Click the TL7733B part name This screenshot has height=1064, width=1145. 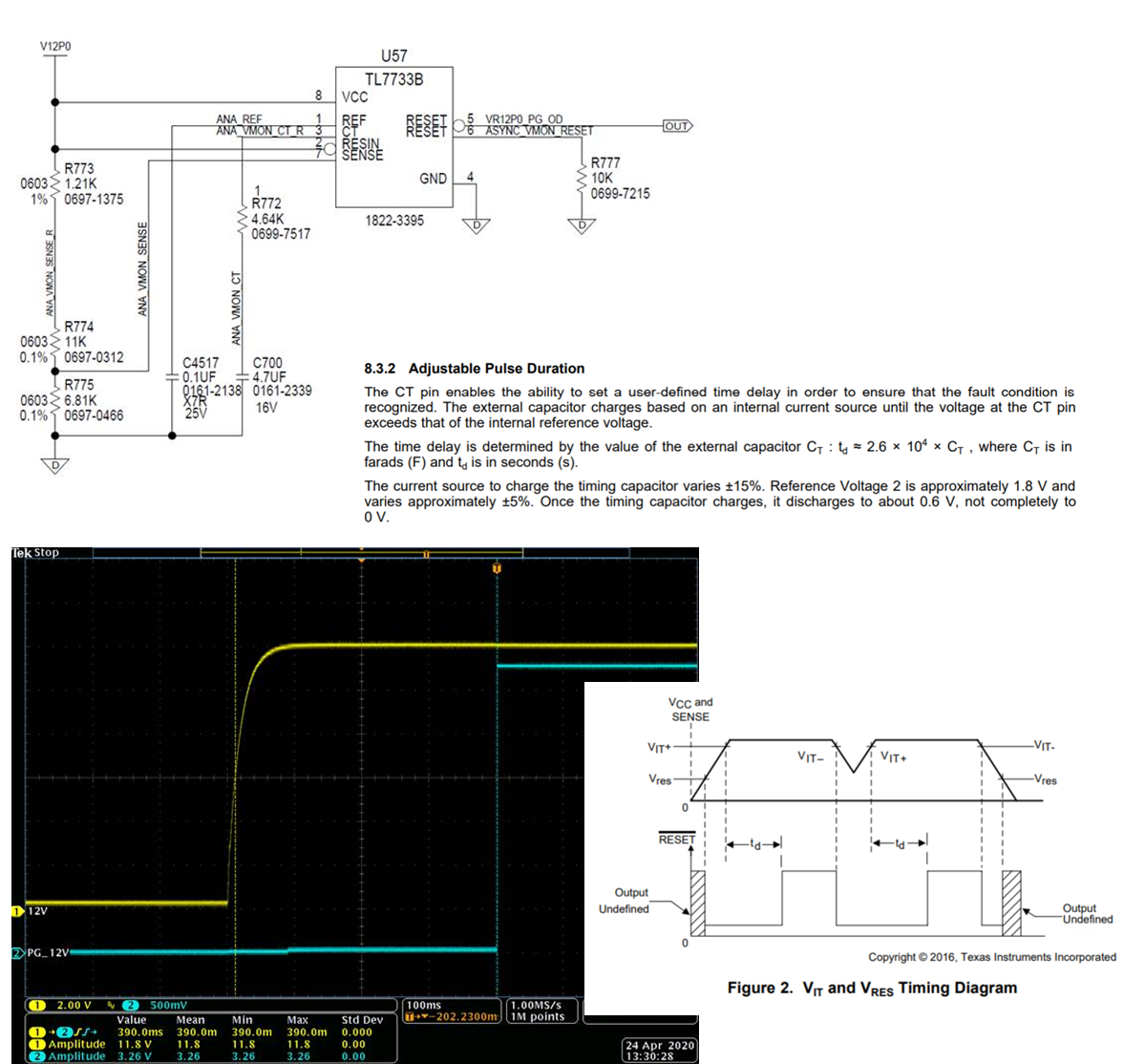394,79
